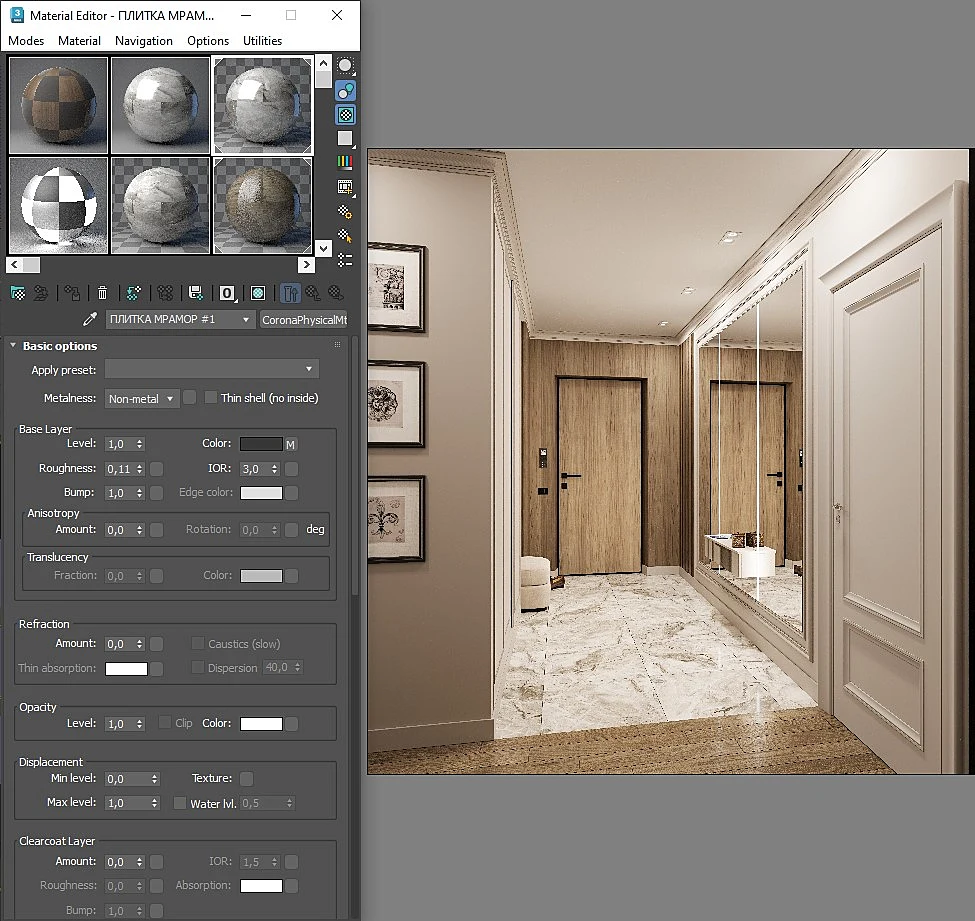Viewport: 975px width, 921px height.
Task: Click the M map button beside Color
Action: pyautogui.click(x=290, y=445)
